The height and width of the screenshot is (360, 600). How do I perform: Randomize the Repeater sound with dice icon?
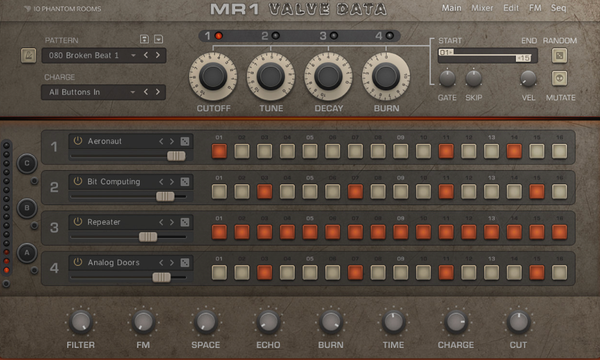(x=185, y=222)
